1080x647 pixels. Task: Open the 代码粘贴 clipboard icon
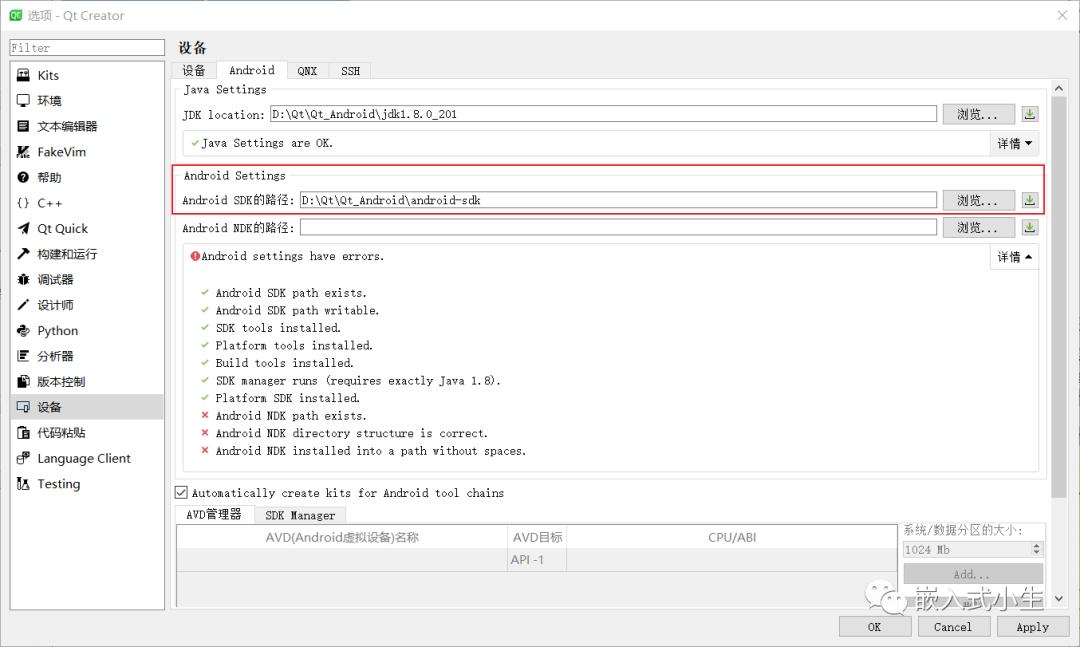click(x=23, y=433)
